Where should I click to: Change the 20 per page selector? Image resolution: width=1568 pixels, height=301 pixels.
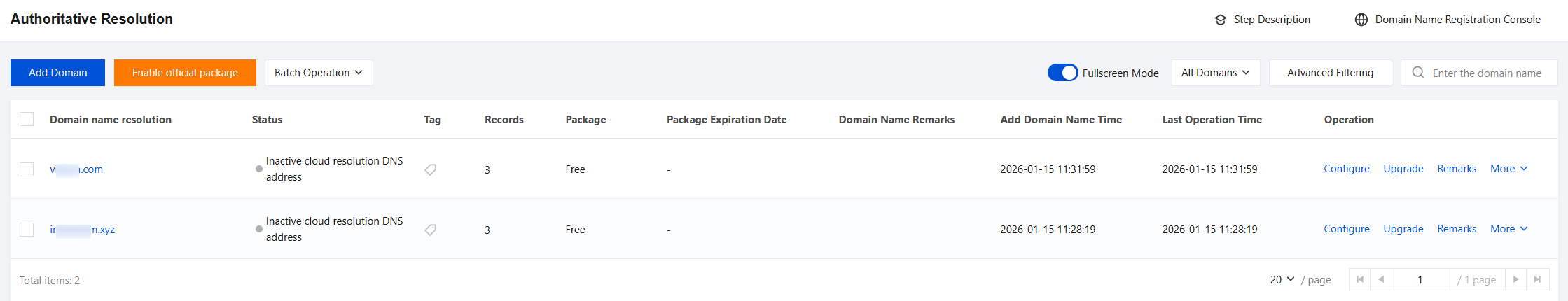tap(1282, 279)
